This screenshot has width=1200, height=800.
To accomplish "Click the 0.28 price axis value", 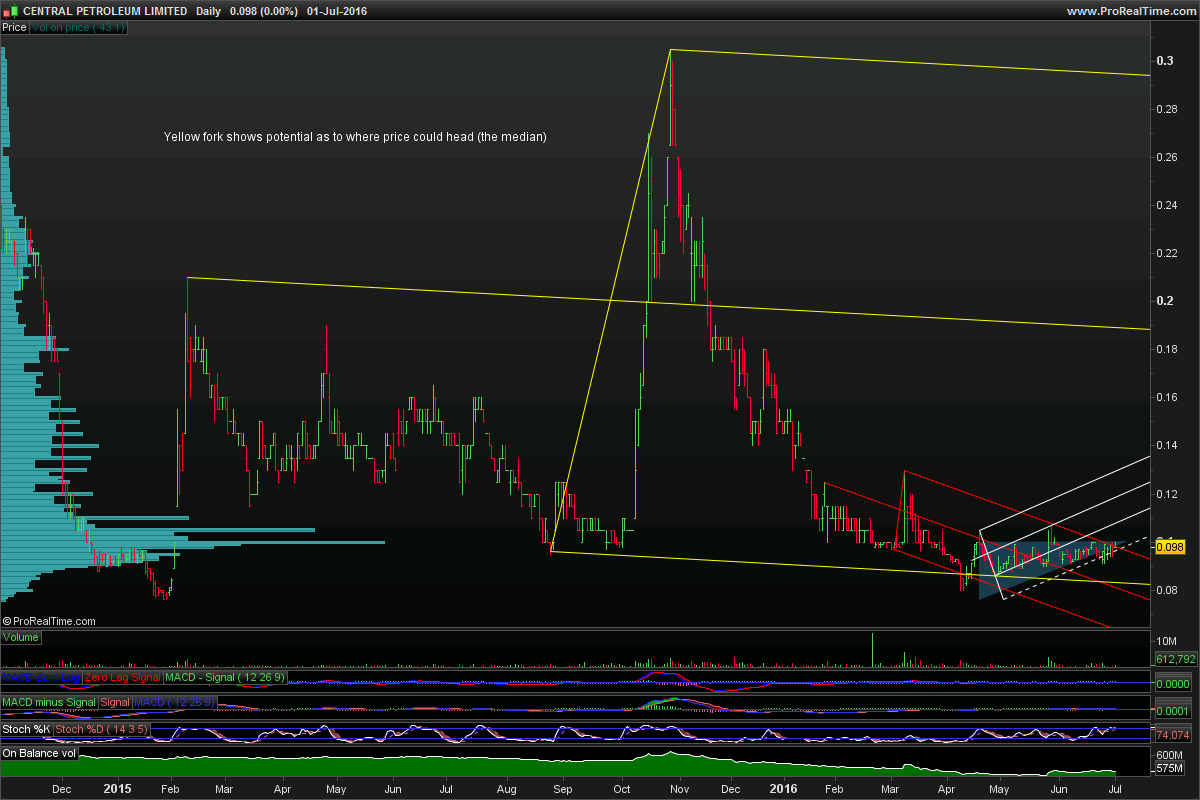I will [1168, 109].
